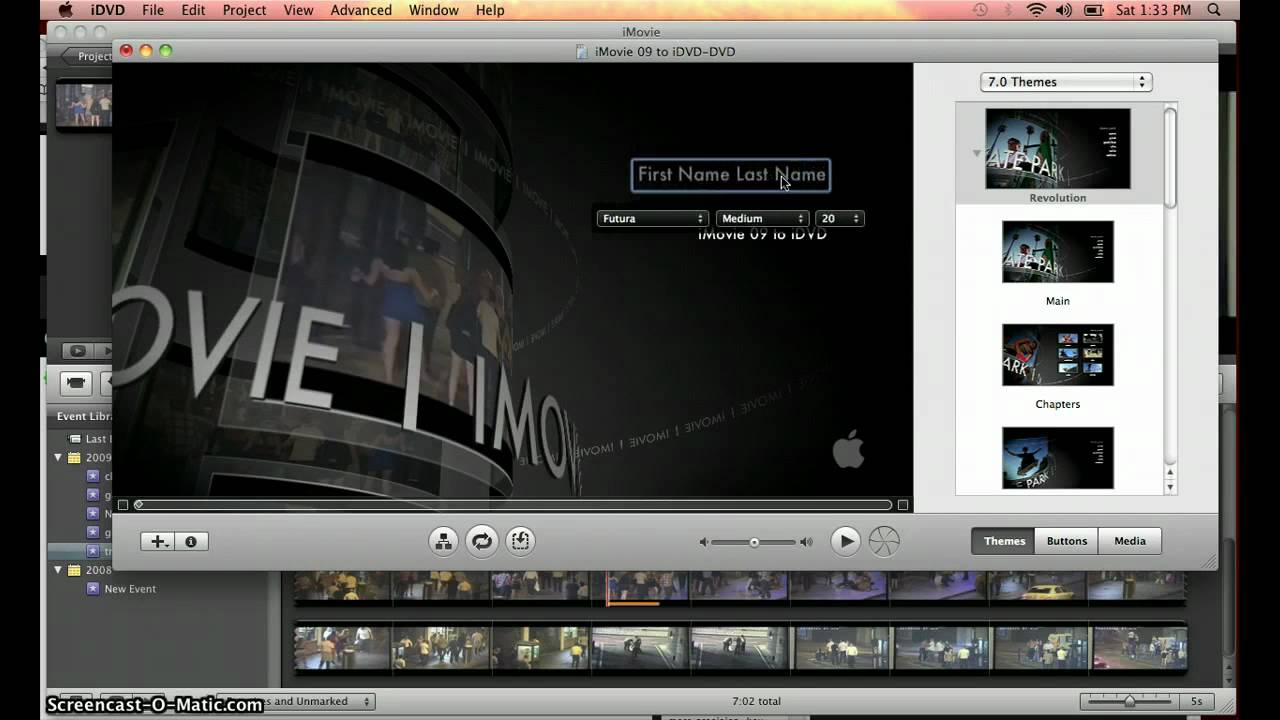Show the DVD map view
The height and width of the screenshot is (720, 1280).
point(443,541)
